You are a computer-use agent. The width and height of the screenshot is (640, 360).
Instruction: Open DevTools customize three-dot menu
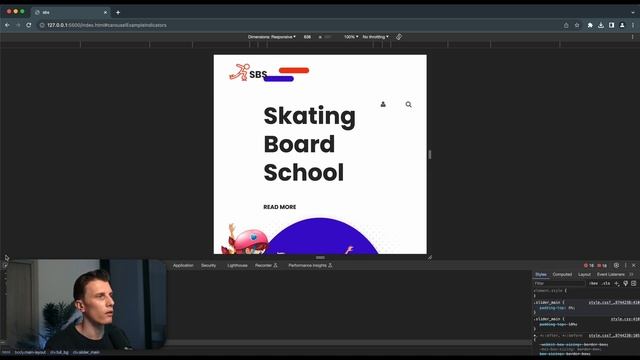click(625, 265)
